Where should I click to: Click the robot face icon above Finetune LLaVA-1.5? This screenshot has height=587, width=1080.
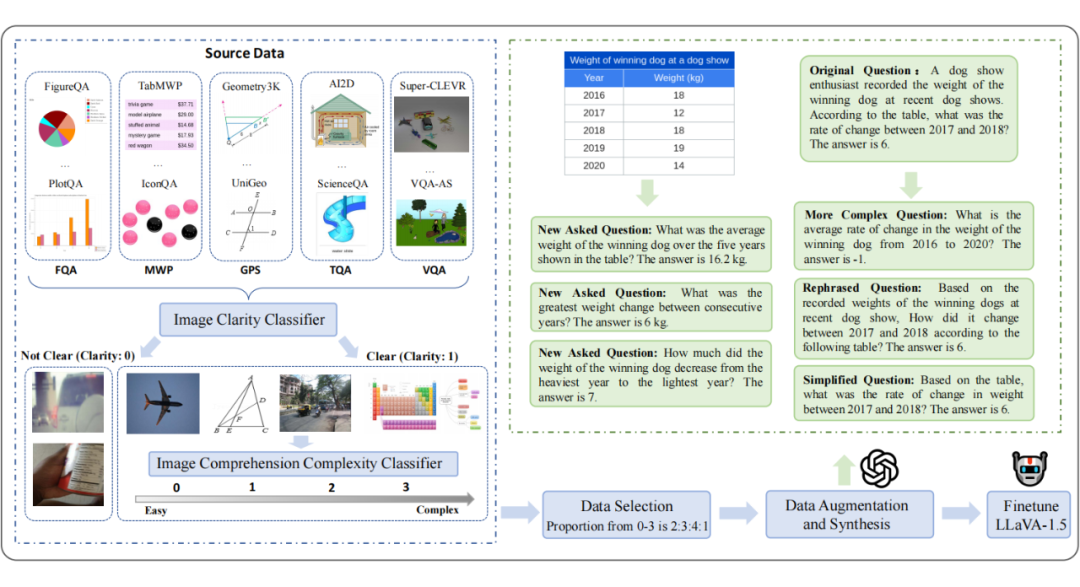1029,468
